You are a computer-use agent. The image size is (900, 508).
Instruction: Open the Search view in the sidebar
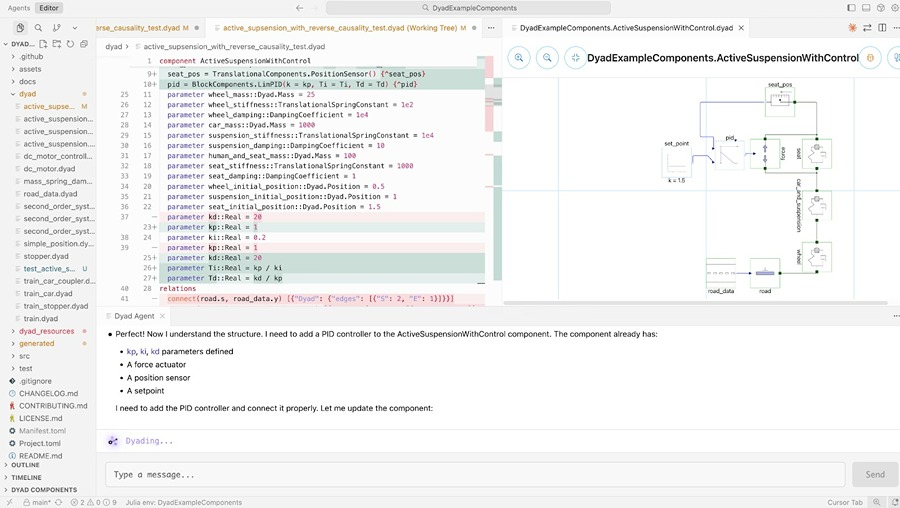click(38, 28)
